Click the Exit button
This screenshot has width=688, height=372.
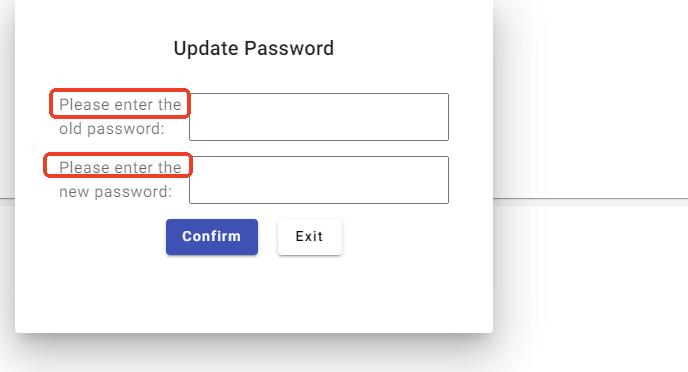310,237
